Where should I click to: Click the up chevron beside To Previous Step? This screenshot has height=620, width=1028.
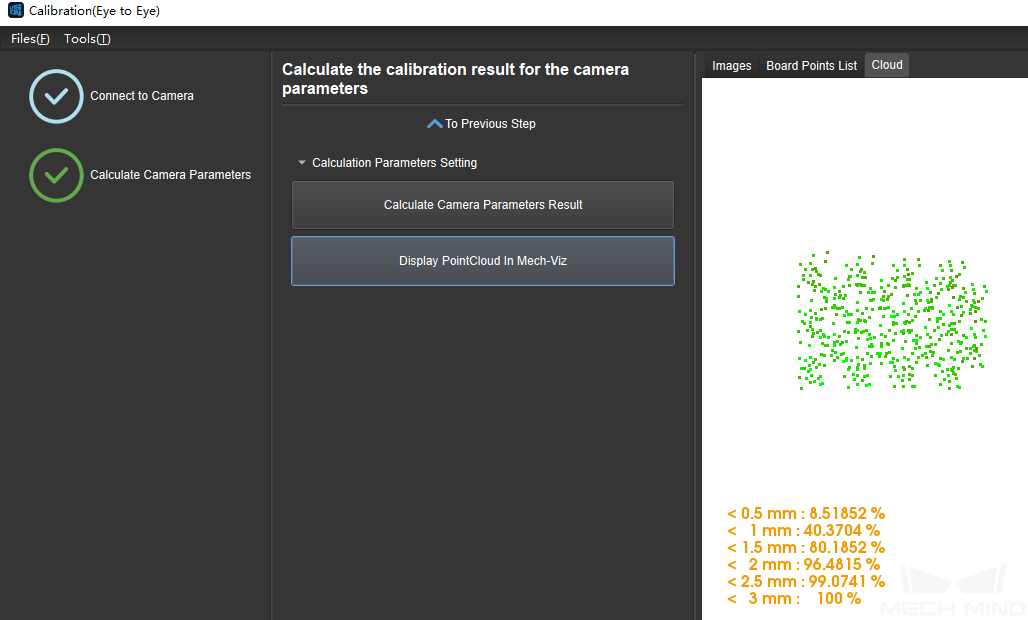click(x=434, y=124)
